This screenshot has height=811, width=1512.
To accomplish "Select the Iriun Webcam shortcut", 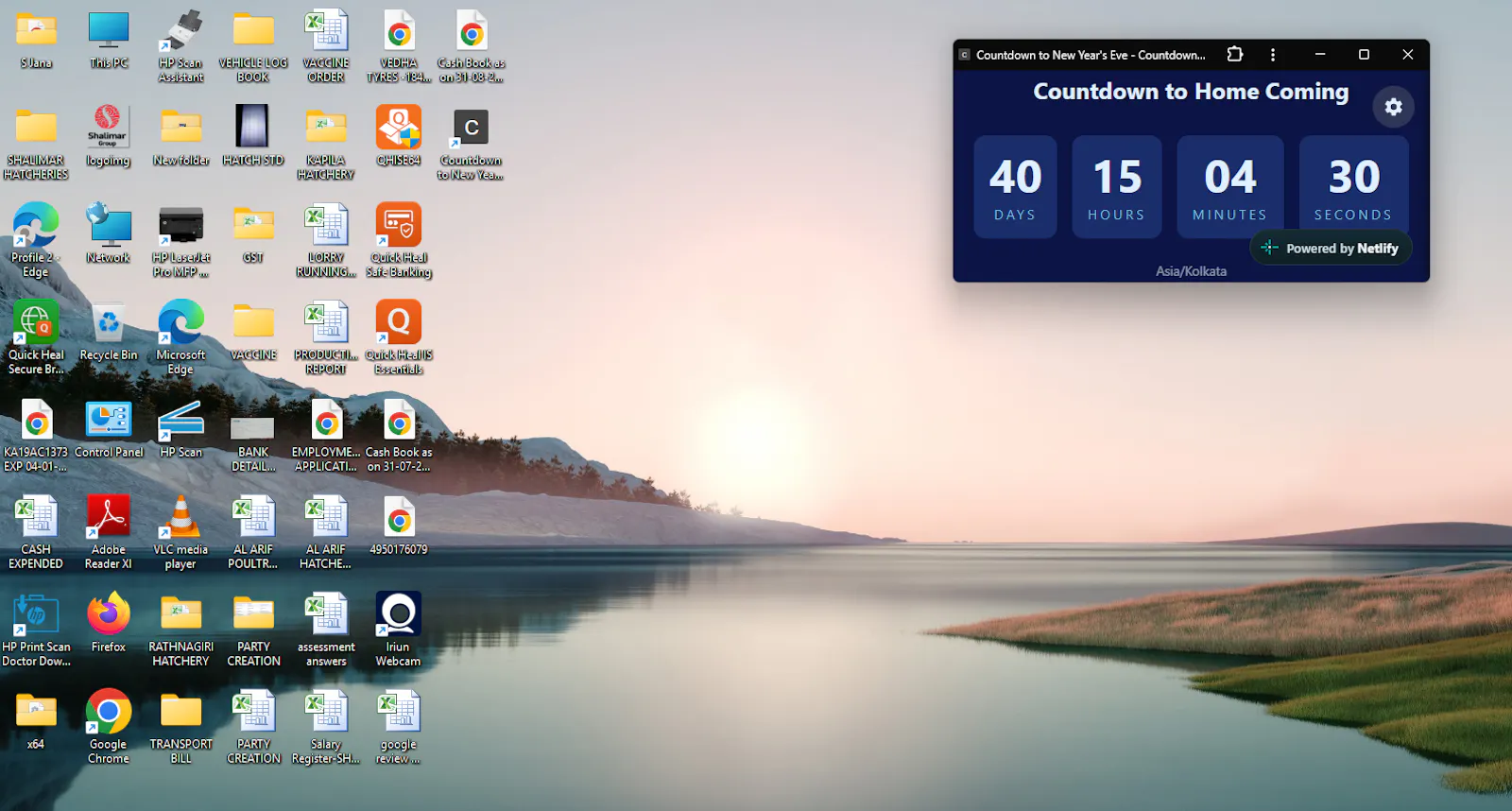I will 399,631.
